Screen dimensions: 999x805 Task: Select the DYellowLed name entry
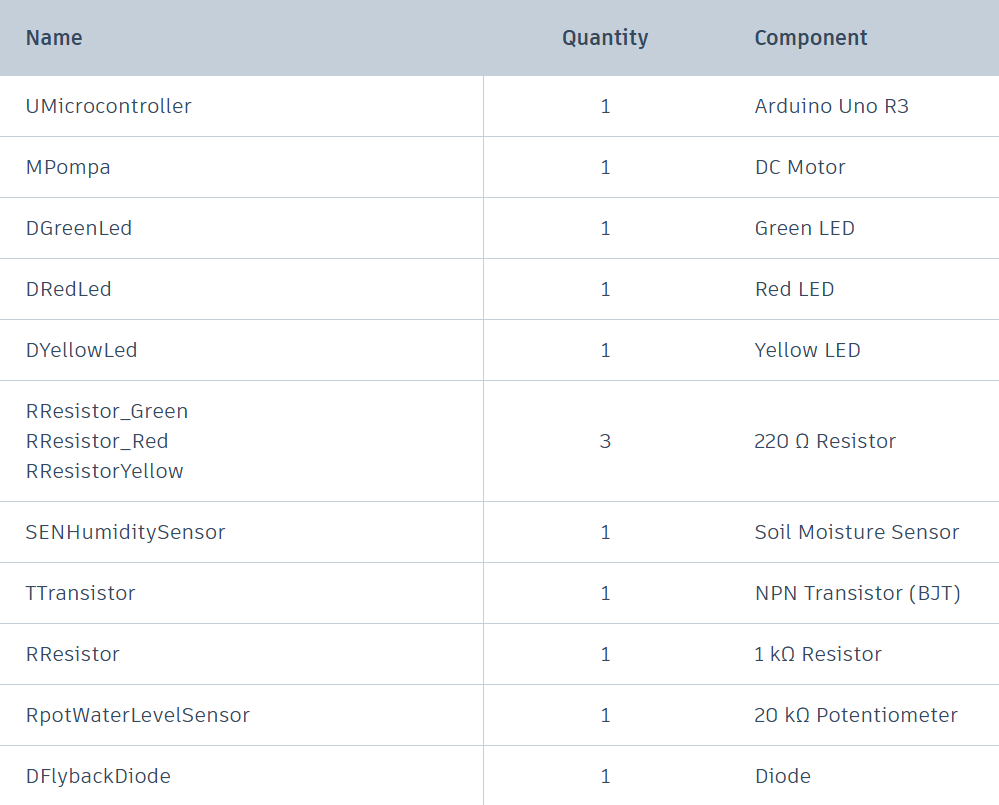(x=82, y=350)
